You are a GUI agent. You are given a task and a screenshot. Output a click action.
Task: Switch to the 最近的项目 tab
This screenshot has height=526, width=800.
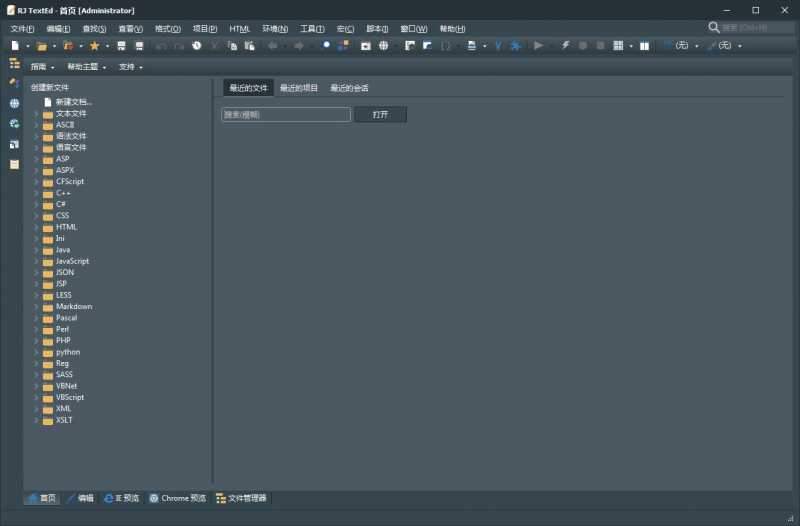pyautogui.click(x=298, y=88)
